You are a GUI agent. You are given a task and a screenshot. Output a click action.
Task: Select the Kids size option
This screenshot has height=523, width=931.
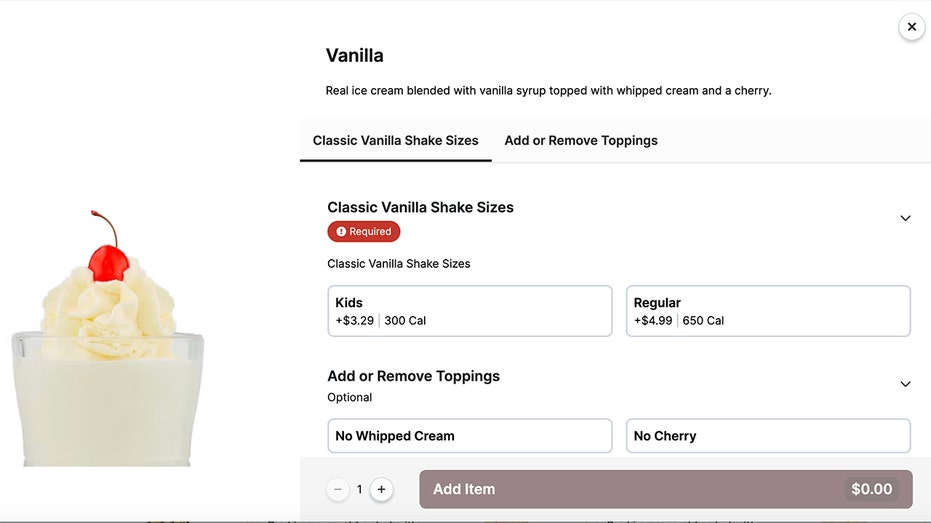[469, 311]
